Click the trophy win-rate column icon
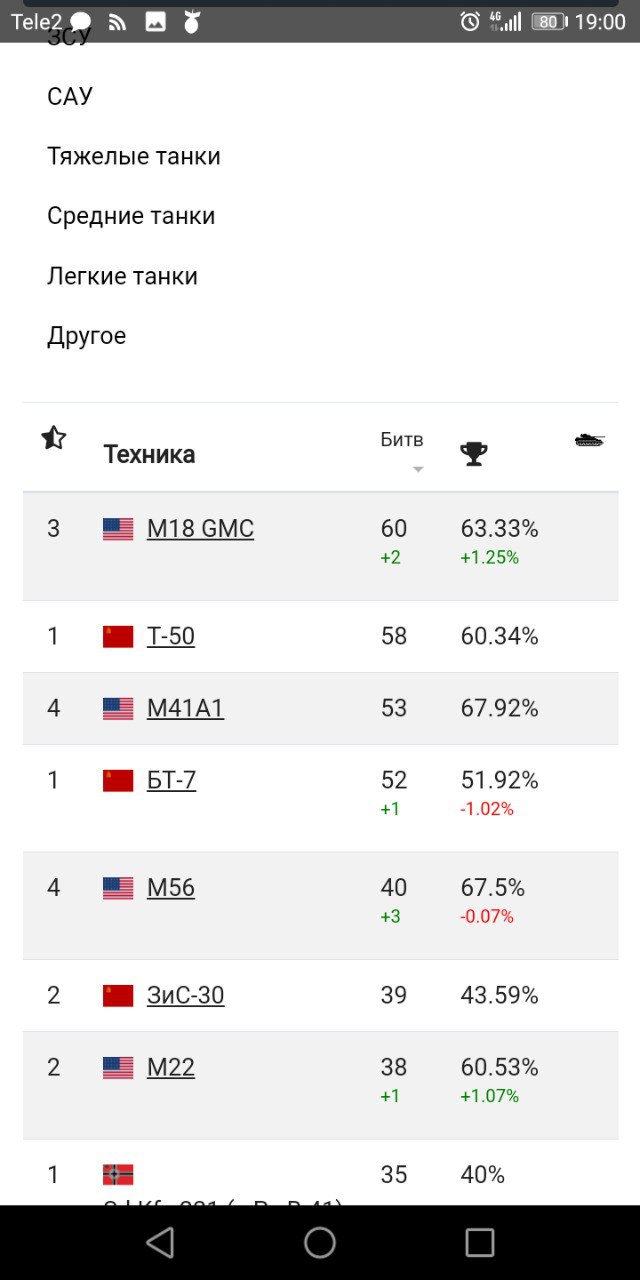Viewport: 640px width, 1280px height. (474, 454)
